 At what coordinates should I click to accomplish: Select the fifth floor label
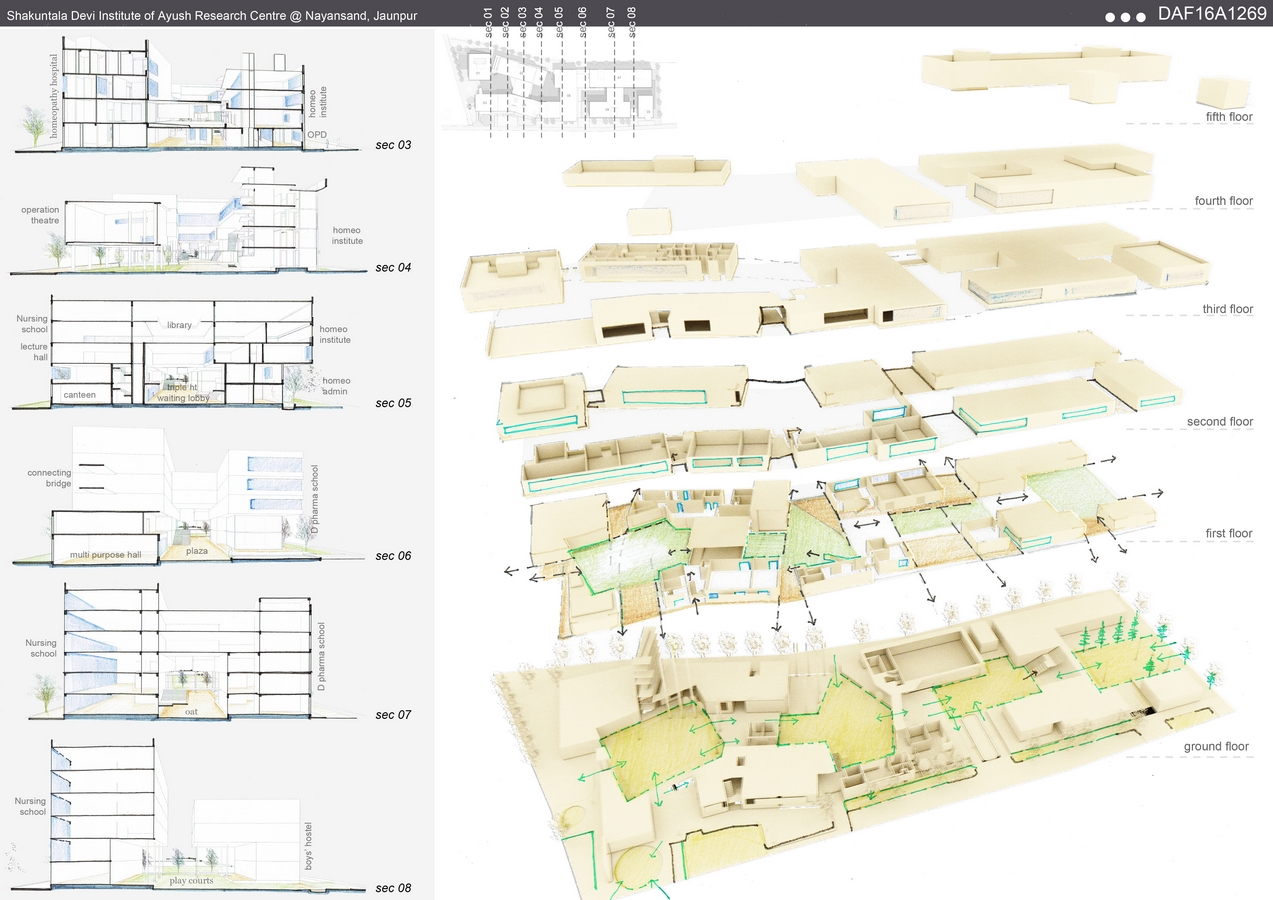coord(1229,117)
